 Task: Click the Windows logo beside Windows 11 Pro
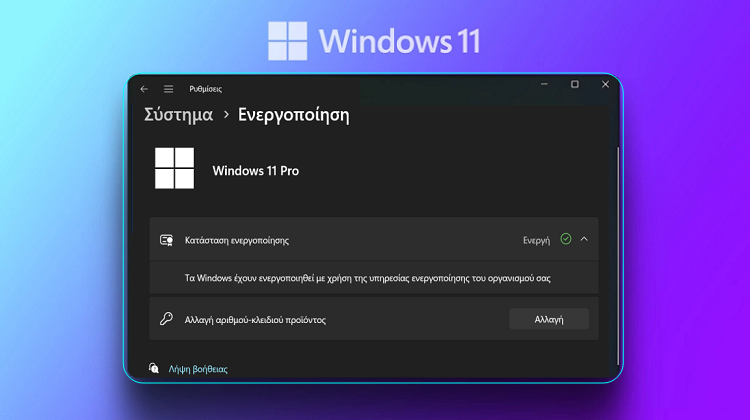pos(175,168)
